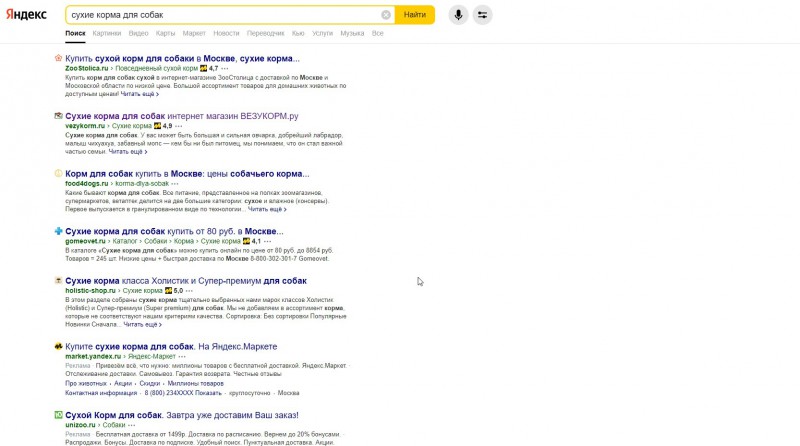Click the rating badge next to 5,0 for holistic-shop.ru
800x446 pixels.
(168, 291)
